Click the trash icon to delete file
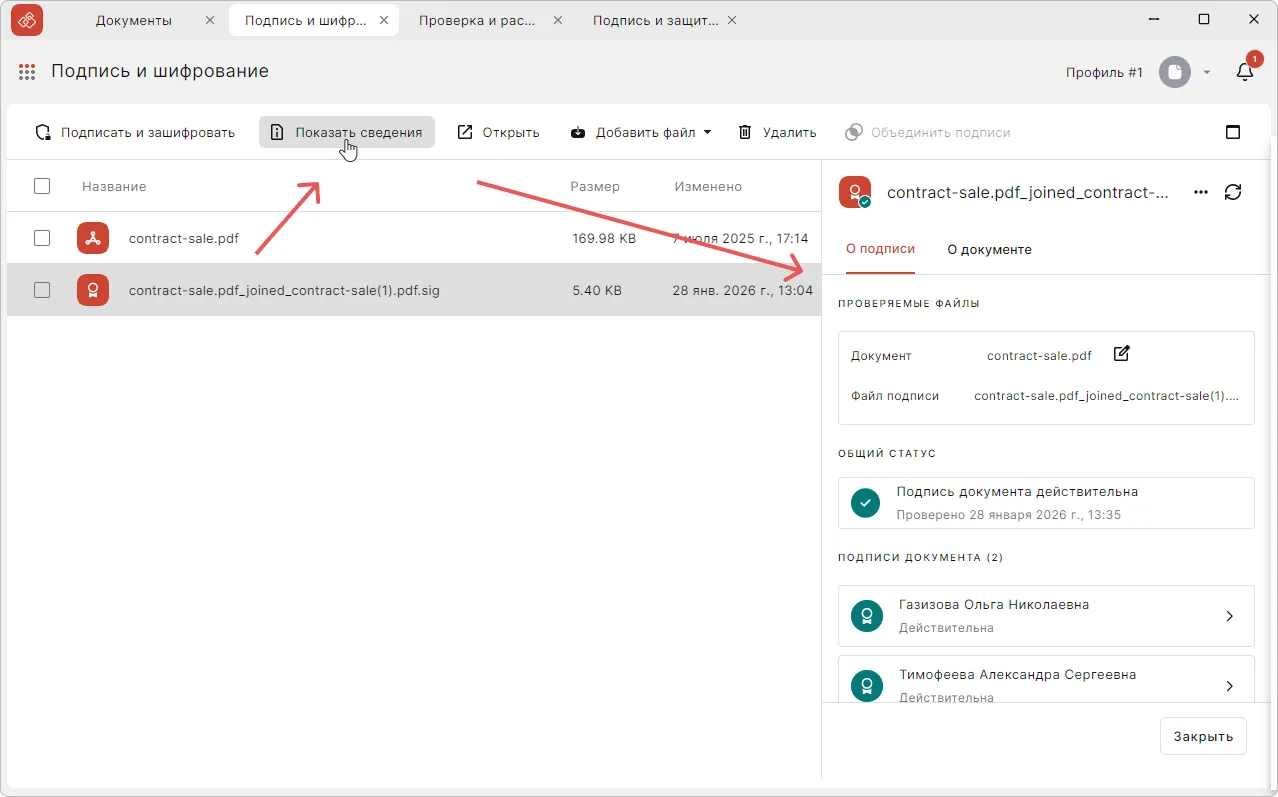This screenshot has height=797, width=1278. pyautogui.click(x=745, y=132)
